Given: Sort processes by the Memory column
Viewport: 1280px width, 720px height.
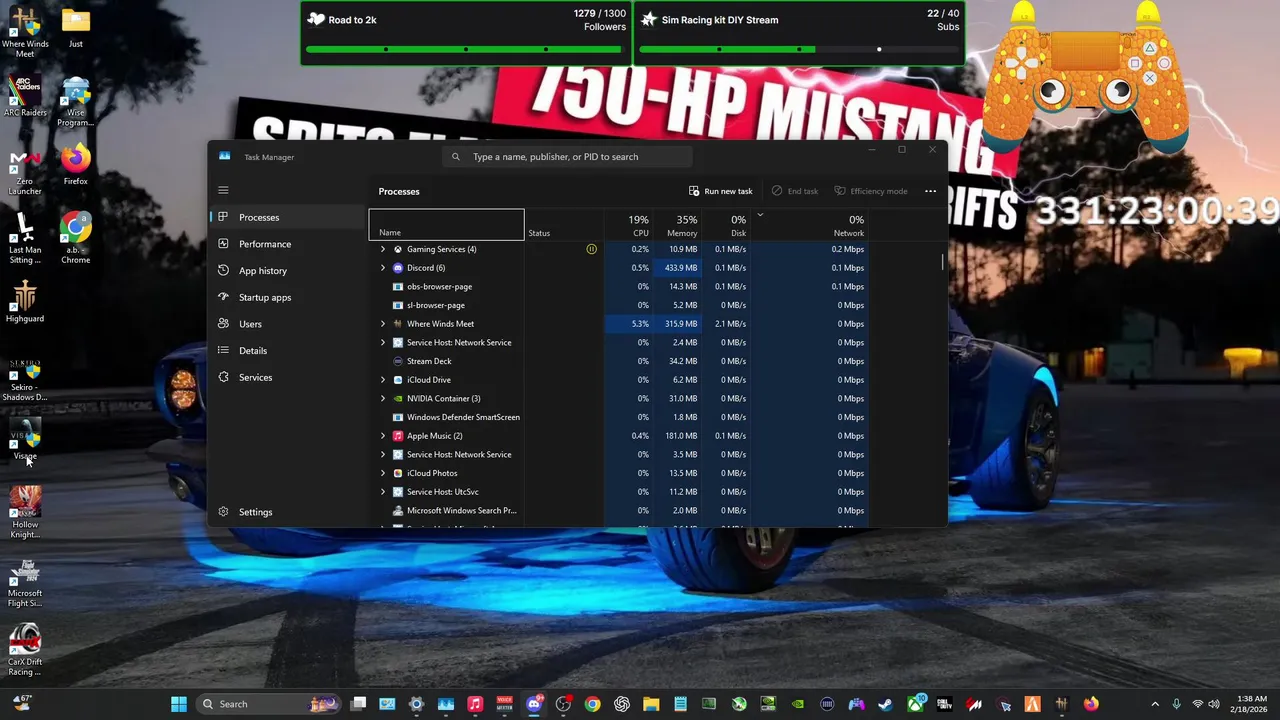Looking at the screenshot, I should [677, 225].
